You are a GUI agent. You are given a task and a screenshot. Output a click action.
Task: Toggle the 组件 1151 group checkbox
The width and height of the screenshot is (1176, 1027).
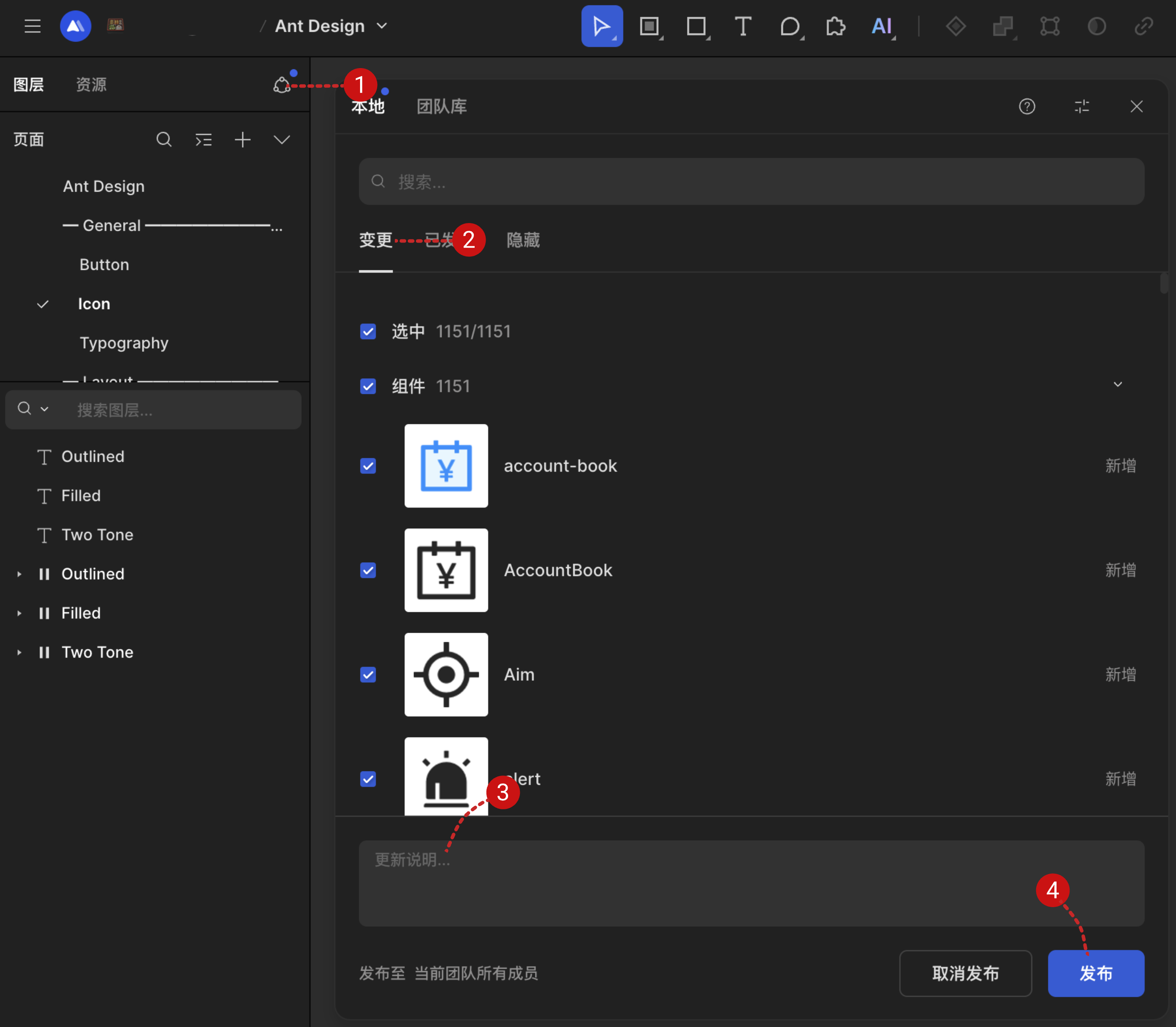pos(368,386)
